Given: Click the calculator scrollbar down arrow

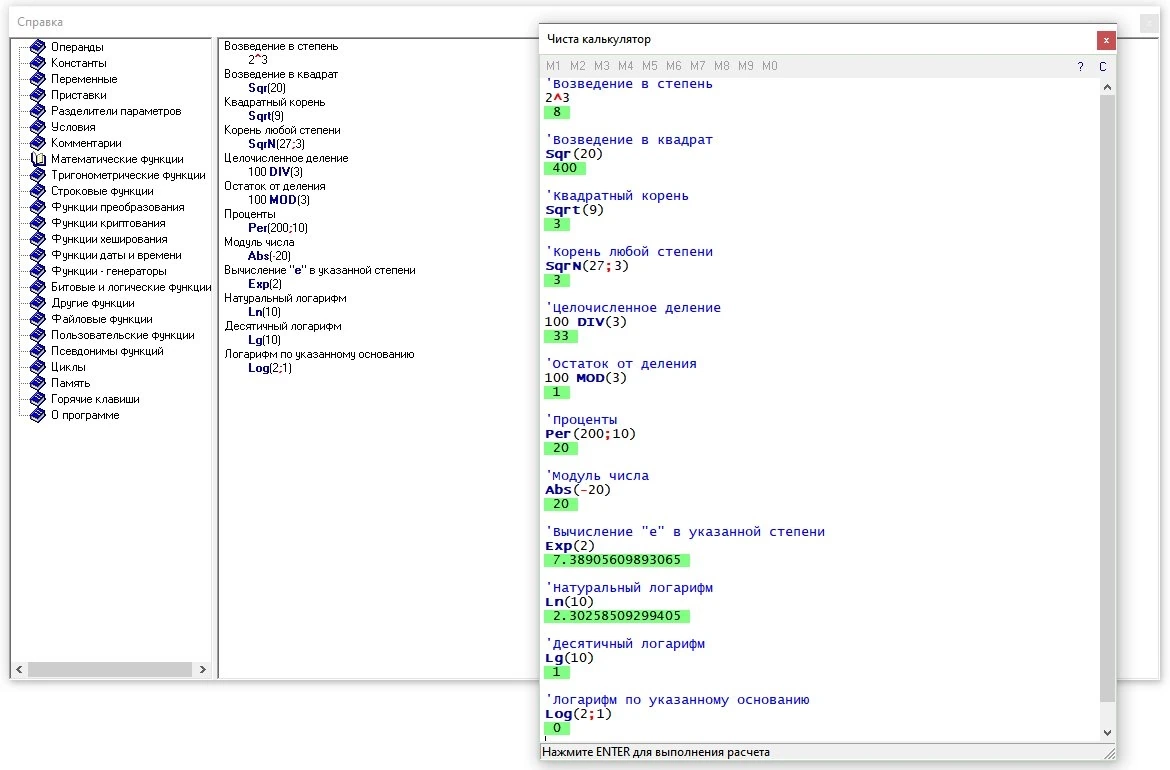Looking at the screenshot, I should coord(1107,733).
